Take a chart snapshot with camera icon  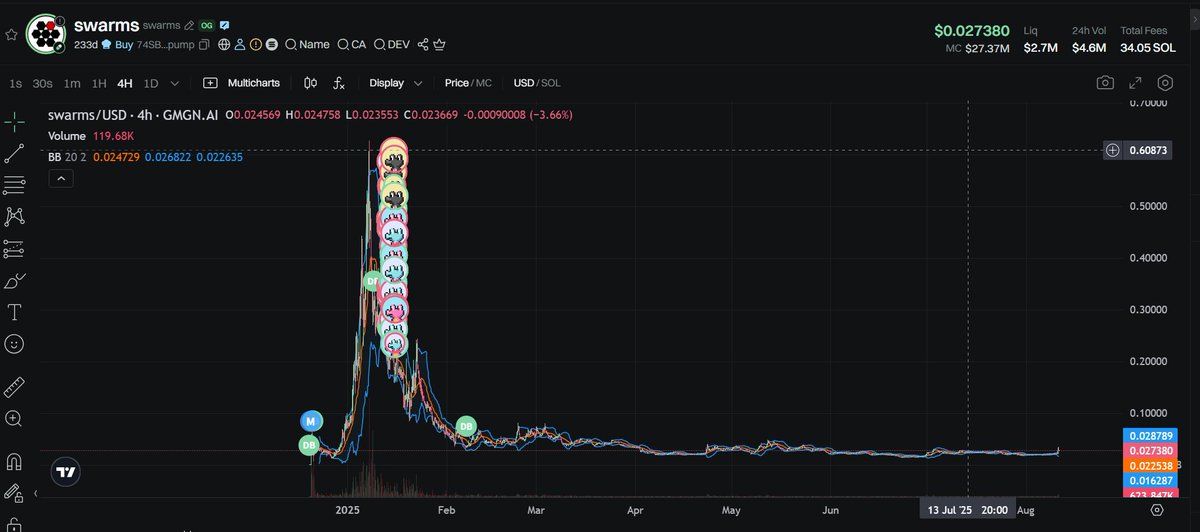click(x=1105, y=83)
